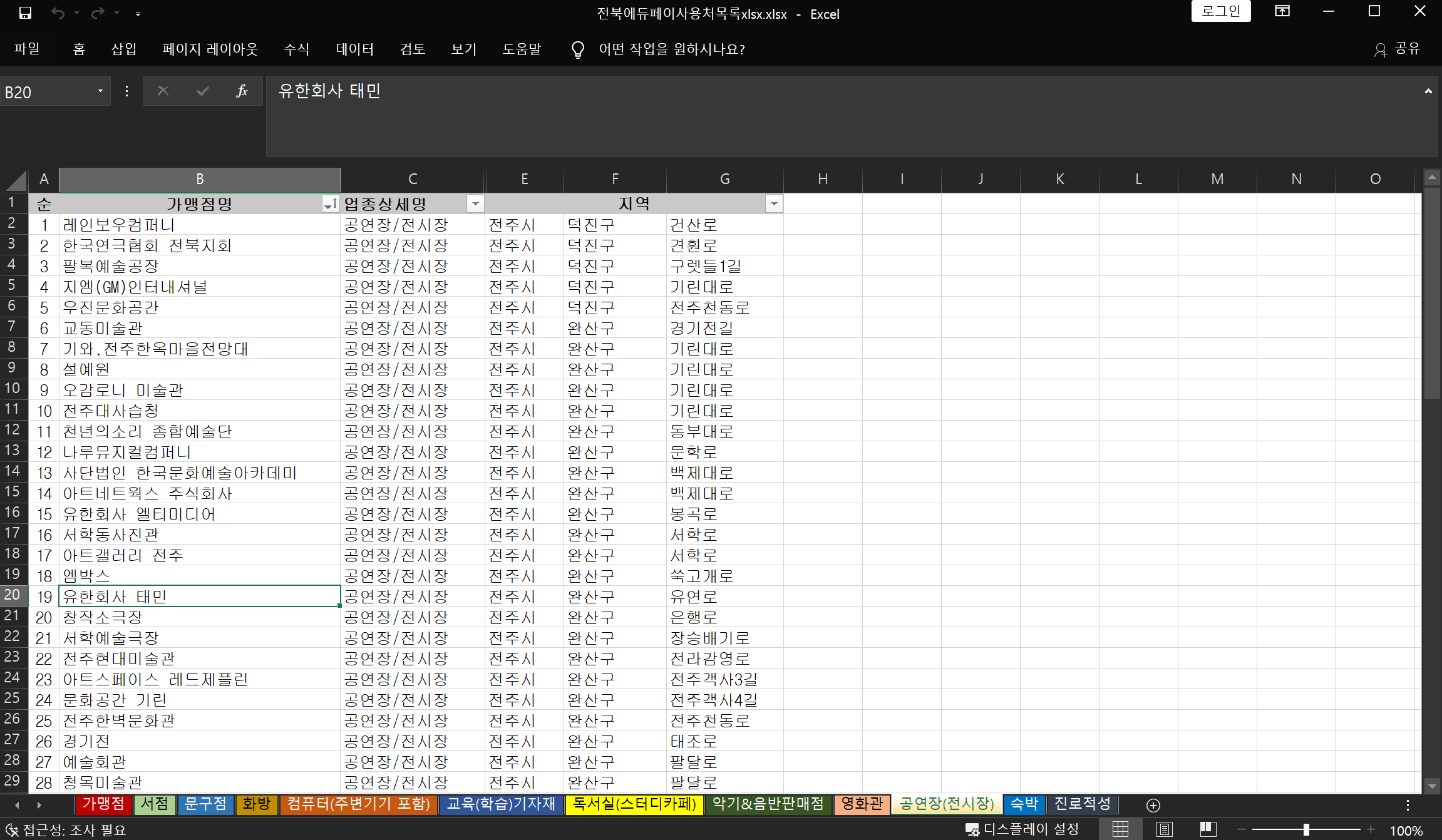Click the zoom slider handle

1306,830
